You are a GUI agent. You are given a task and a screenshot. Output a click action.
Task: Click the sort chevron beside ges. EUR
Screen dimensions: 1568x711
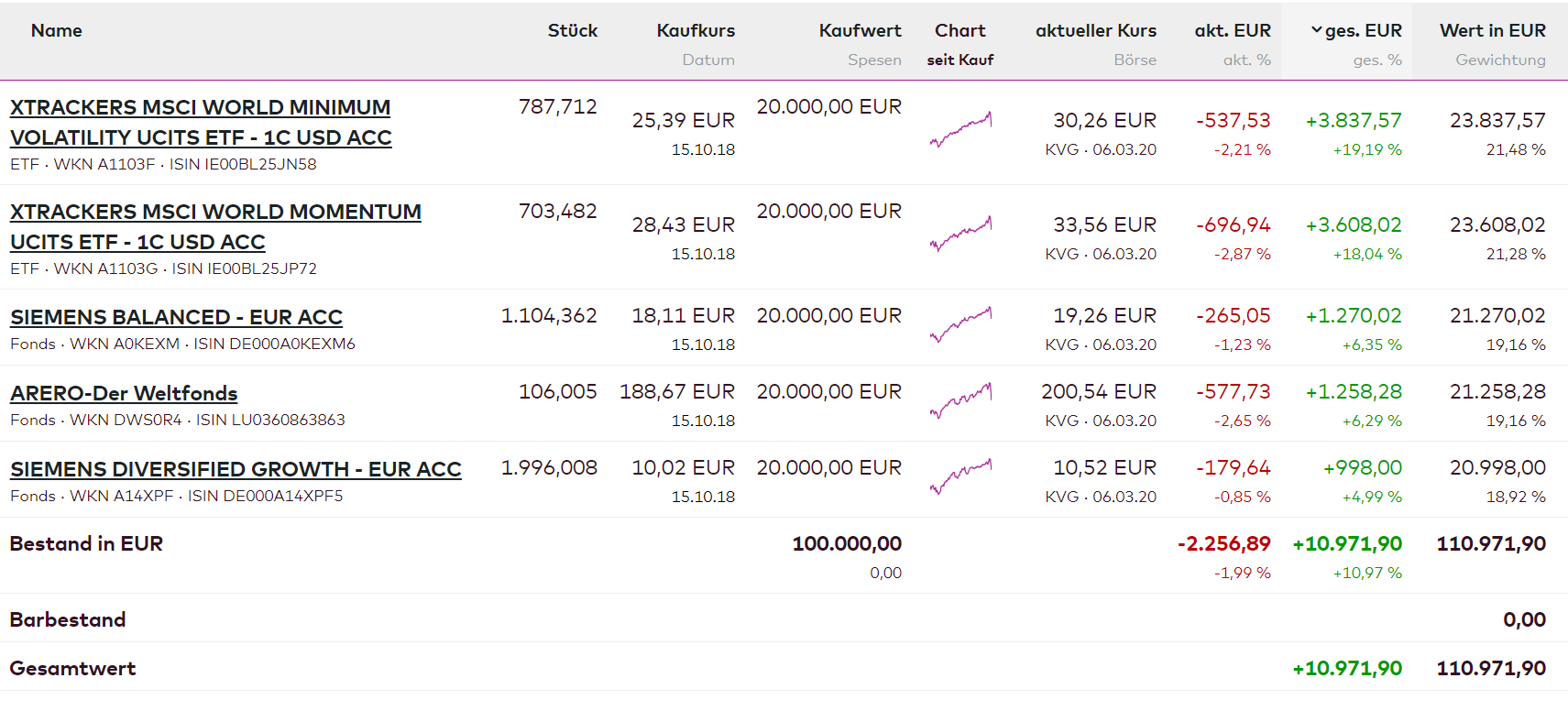pyautogui.click(x=1316, y=30)
